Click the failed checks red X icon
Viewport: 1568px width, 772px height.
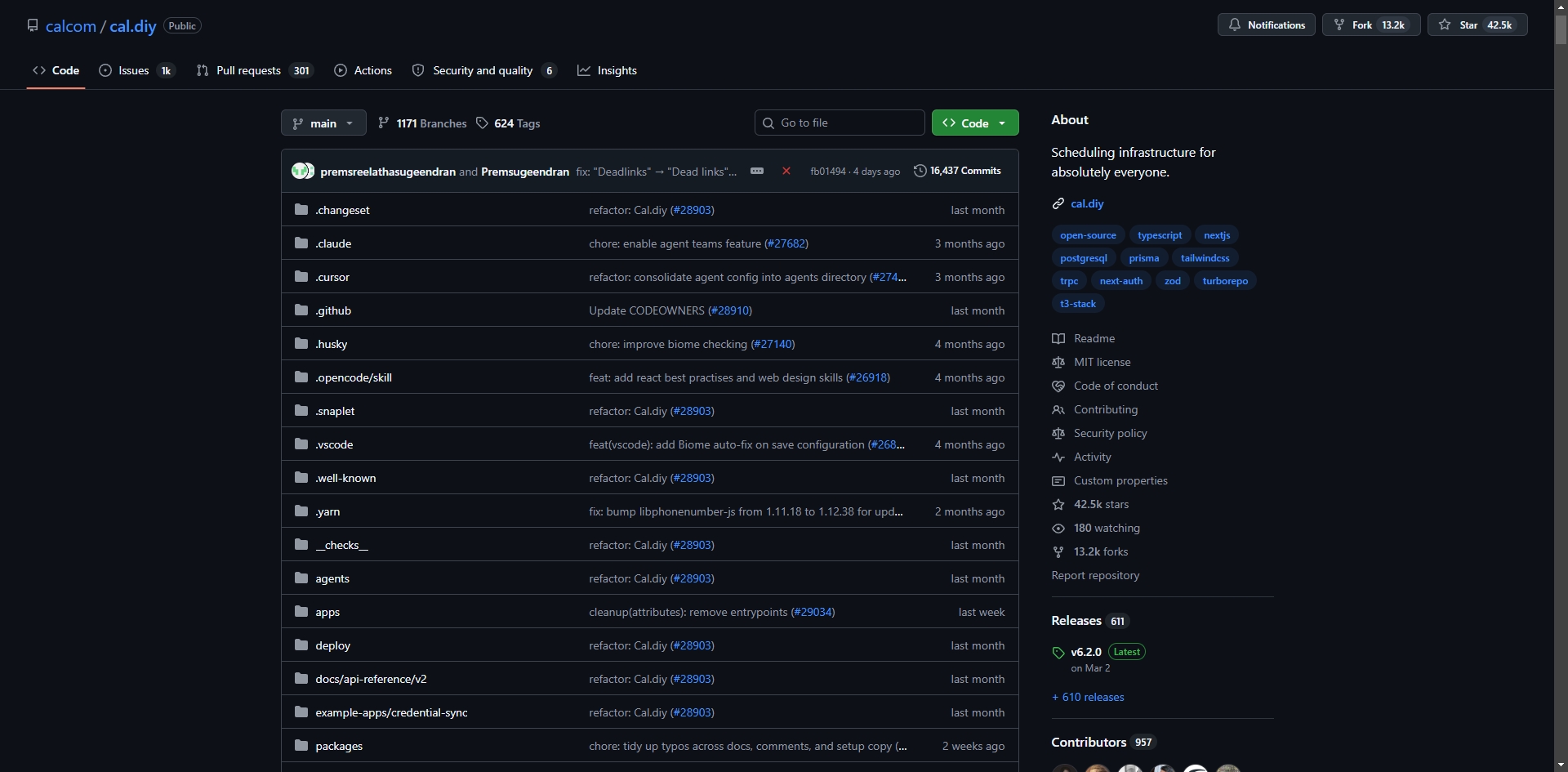point(786,171)
